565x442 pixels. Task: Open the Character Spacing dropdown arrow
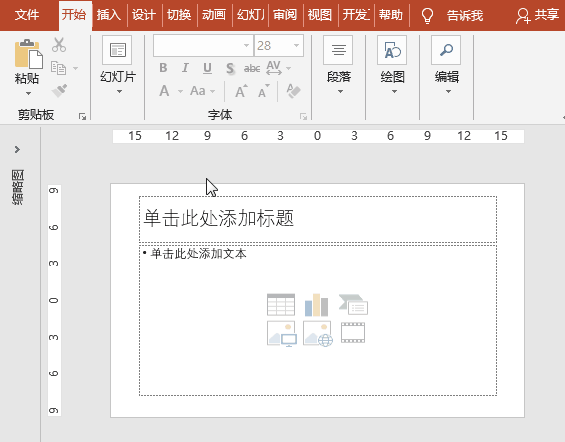288,68
